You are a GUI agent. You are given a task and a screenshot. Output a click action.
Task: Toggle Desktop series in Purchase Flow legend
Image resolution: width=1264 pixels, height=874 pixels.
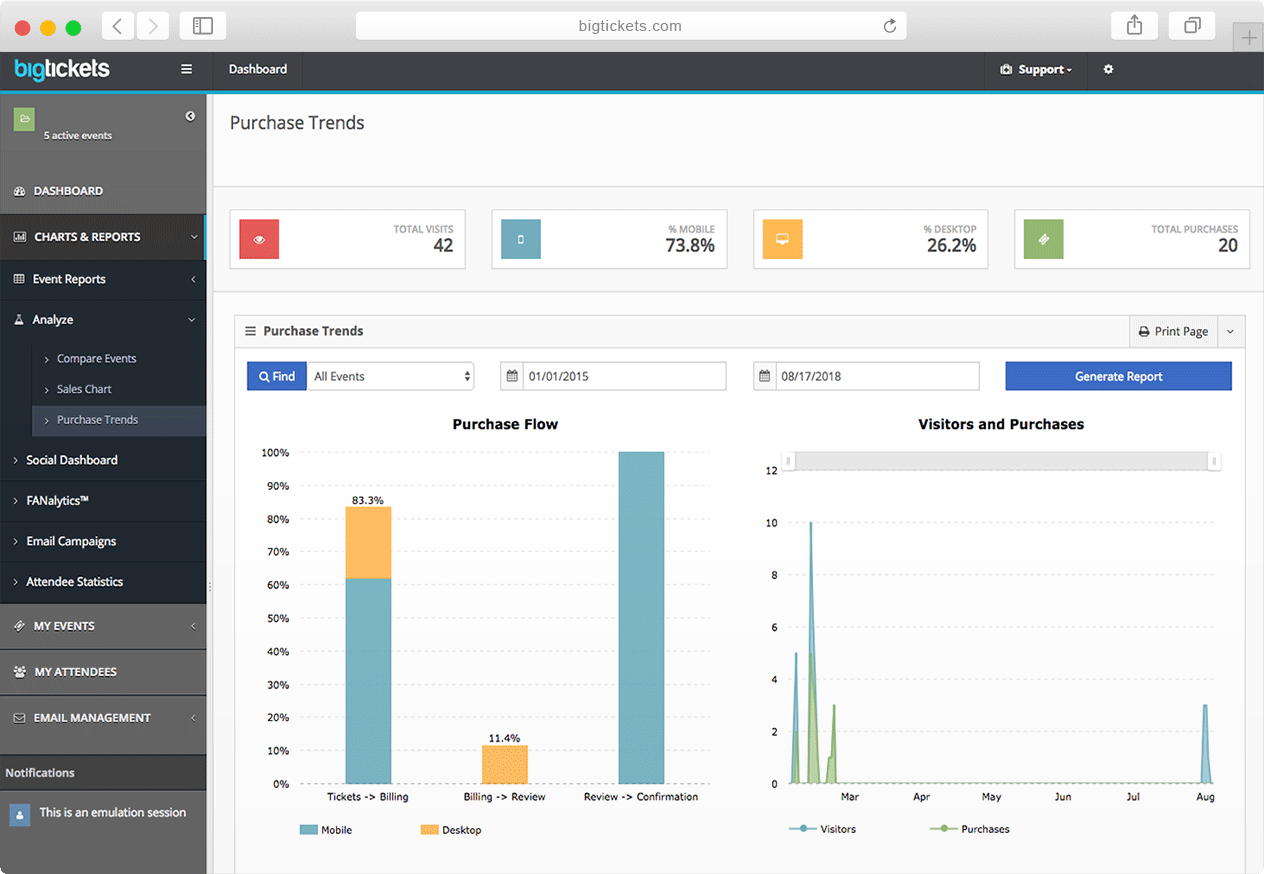tap(450, 830)
